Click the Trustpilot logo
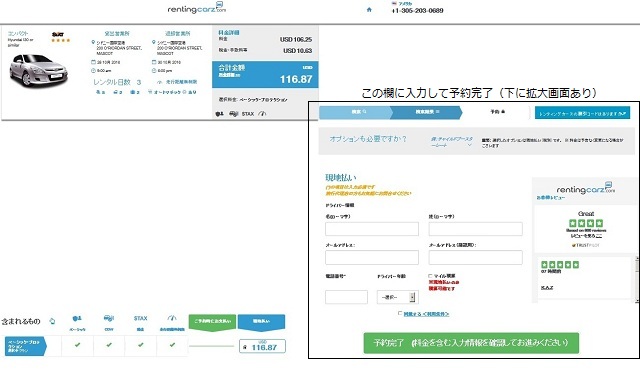This screenshot has height=384, width=640. 586,245
